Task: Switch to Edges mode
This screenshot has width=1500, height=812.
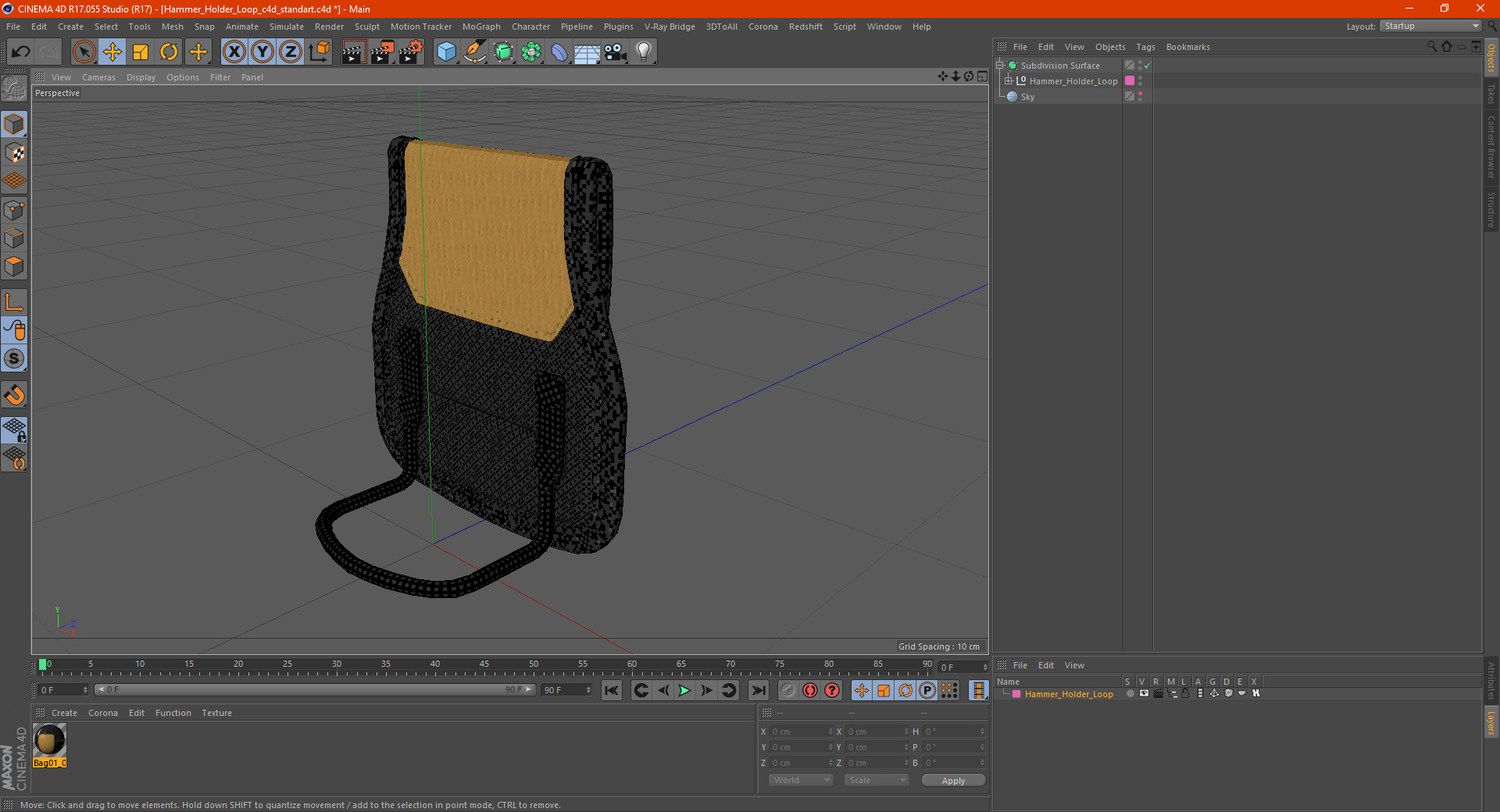Action: tap(14, 238)
